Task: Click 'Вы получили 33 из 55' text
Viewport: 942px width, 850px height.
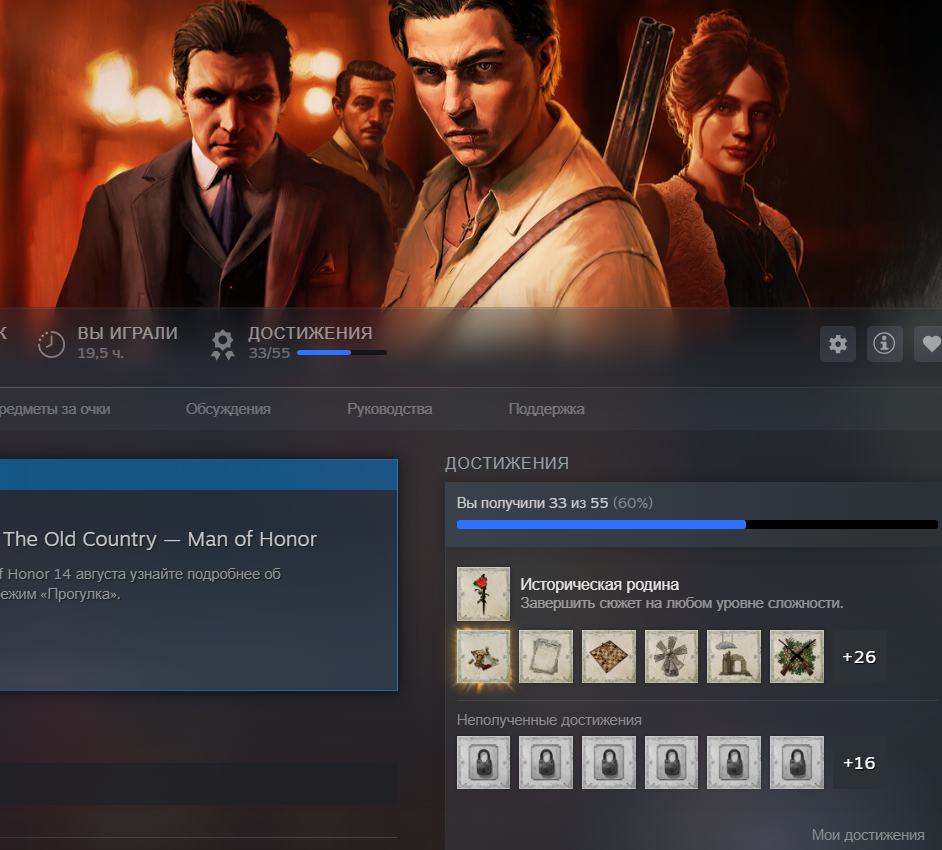Action: (532, 503)
